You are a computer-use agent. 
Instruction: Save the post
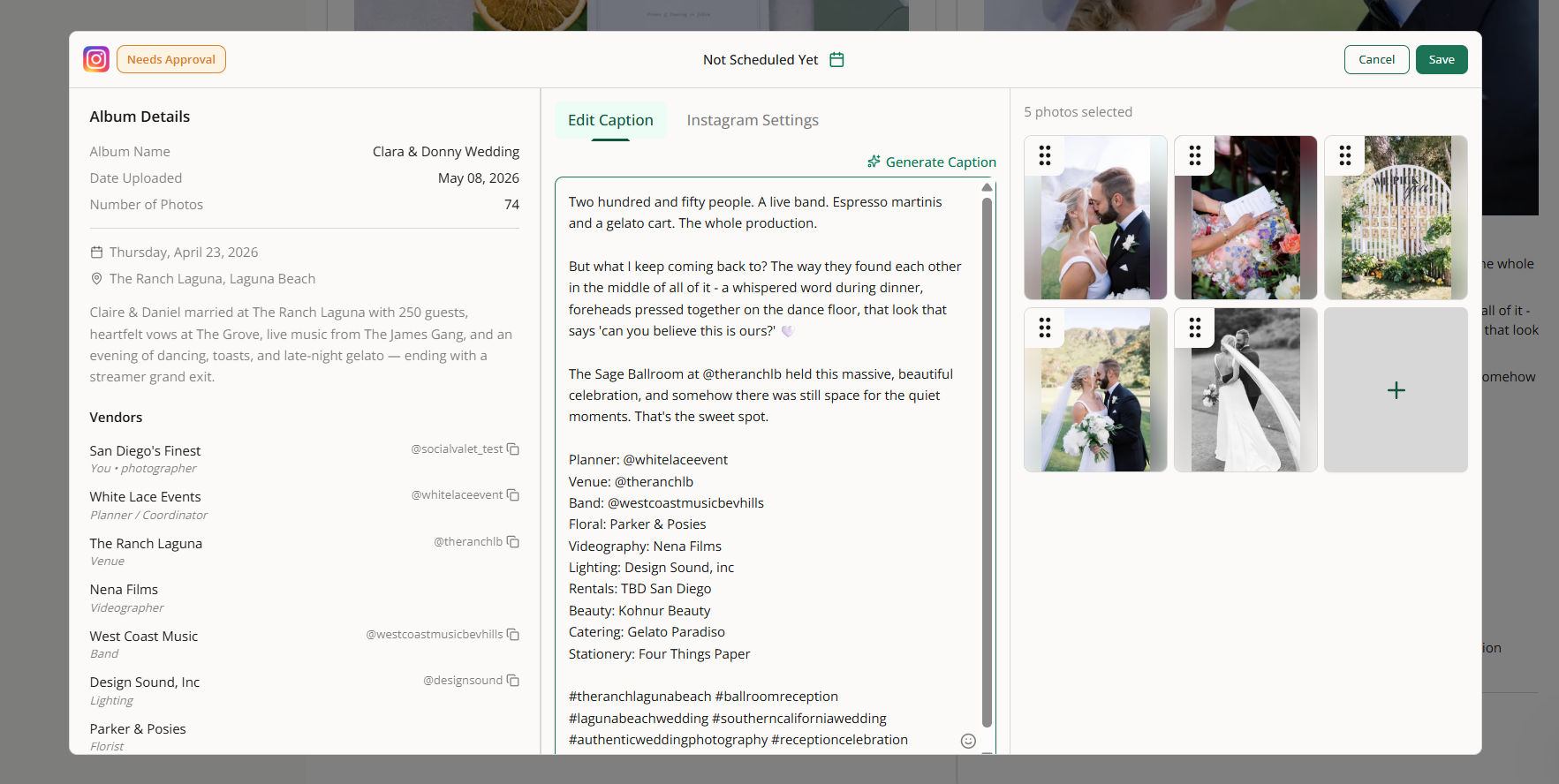[1442, 59]
